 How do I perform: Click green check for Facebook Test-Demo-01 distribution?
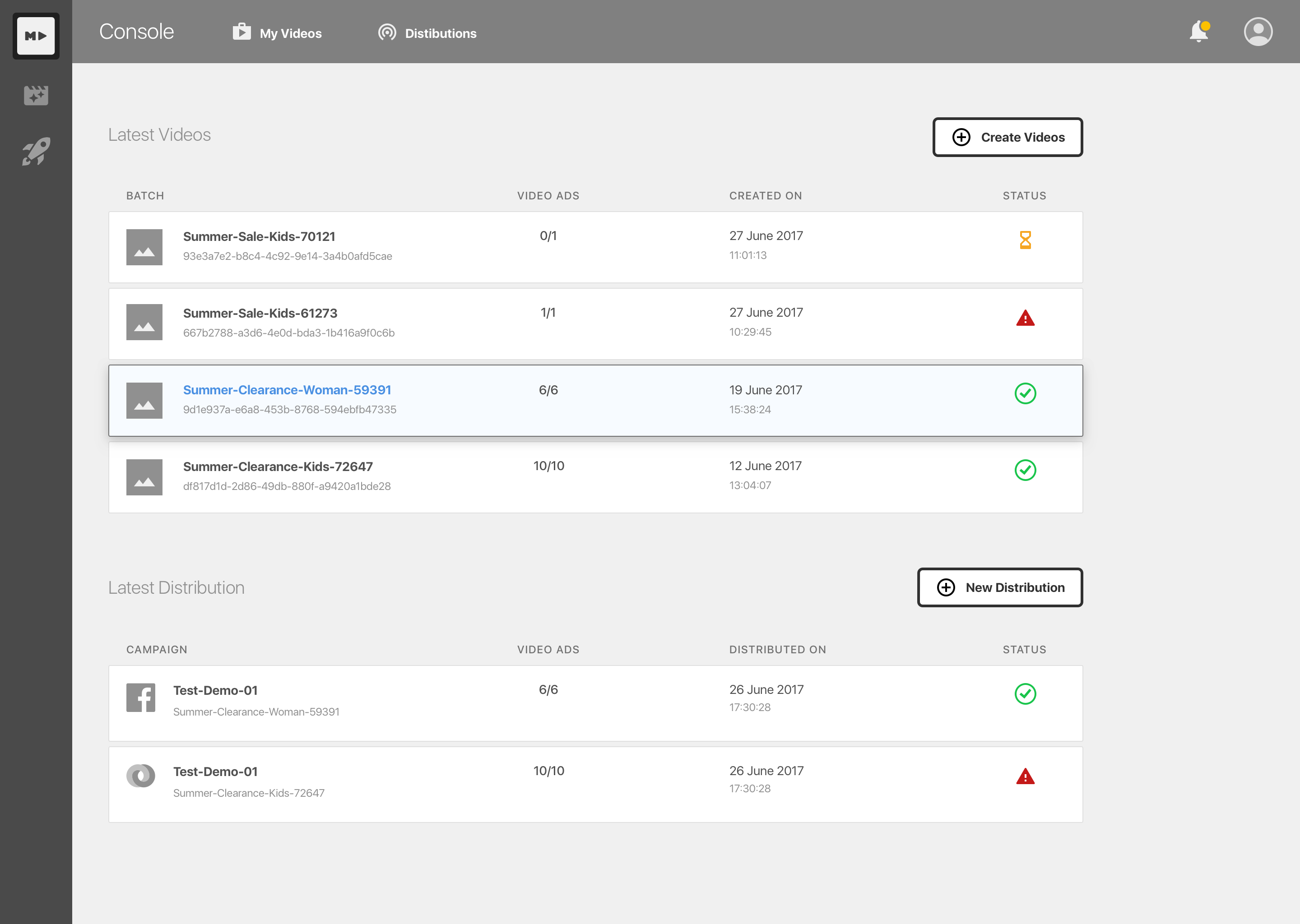coord(1025,693)
